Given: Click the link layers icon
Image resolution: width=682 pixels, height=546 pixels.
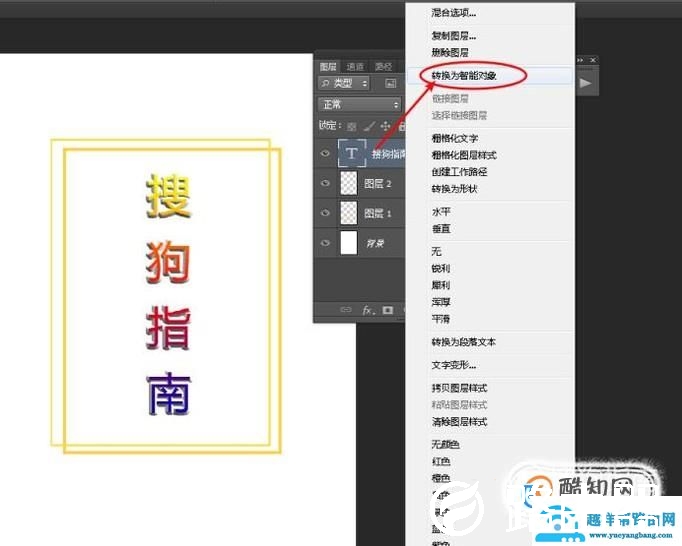Looking at the screenshot, I should (x=346, y=310).
